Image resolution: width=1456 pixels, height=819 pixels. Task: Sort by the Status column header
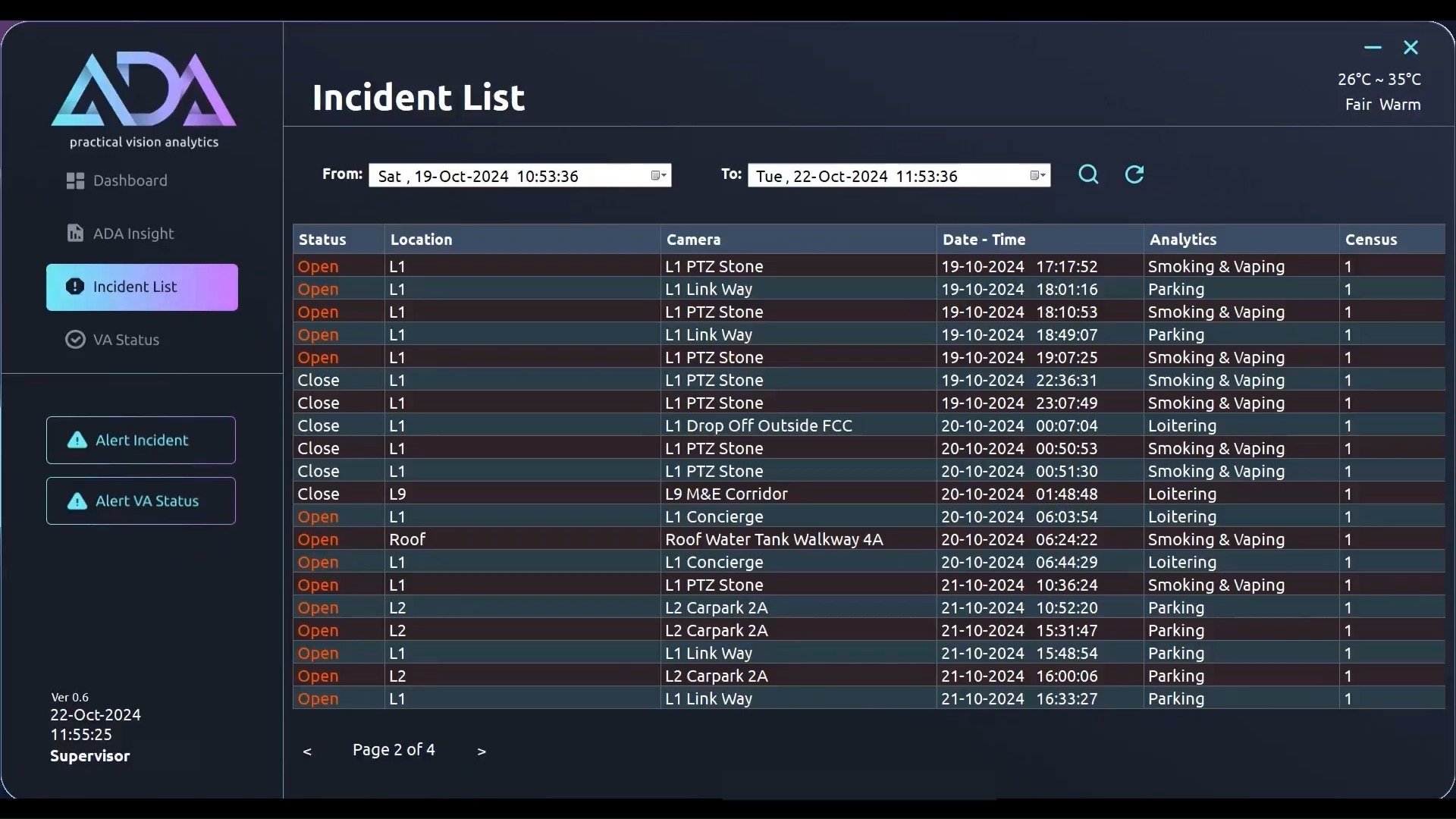point(339,239)
